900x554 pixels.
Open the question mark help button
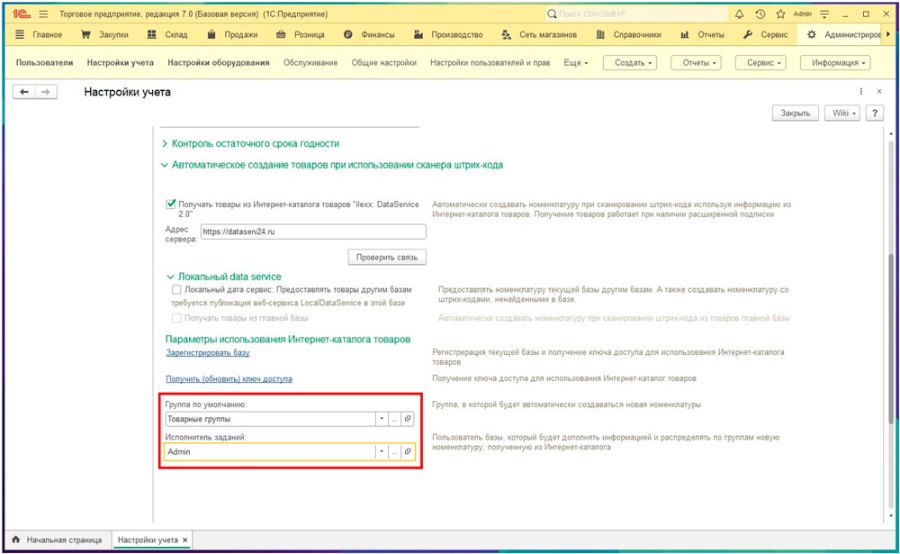click(x=874, y=113)
